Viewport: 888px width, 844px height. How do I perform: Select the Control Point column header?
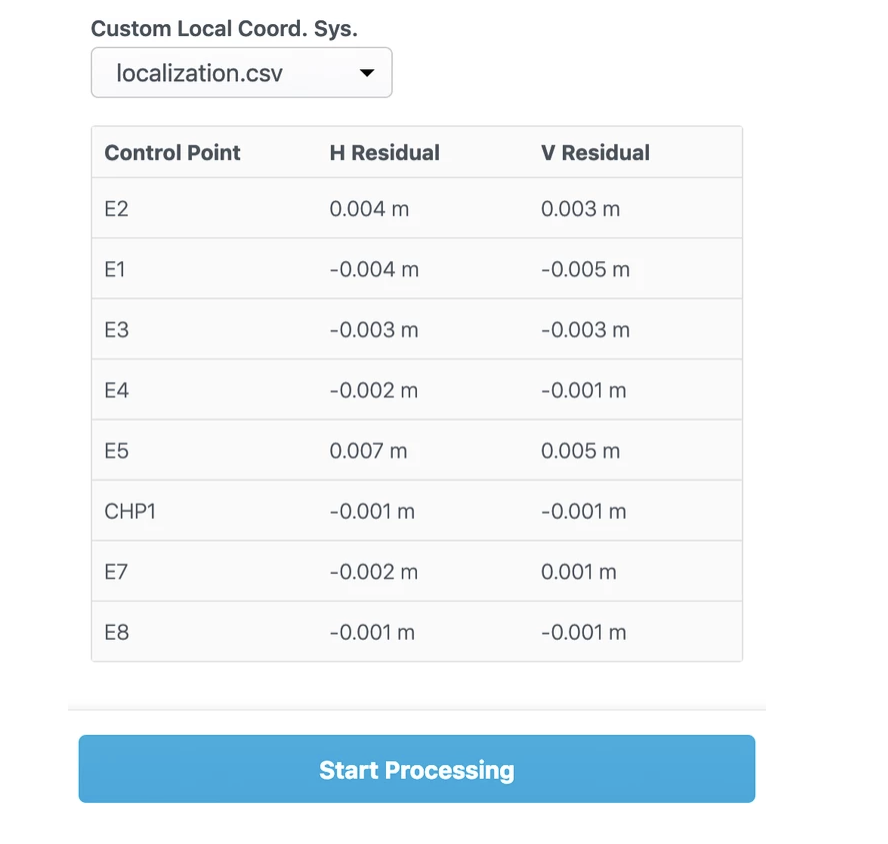coord(172,153)
